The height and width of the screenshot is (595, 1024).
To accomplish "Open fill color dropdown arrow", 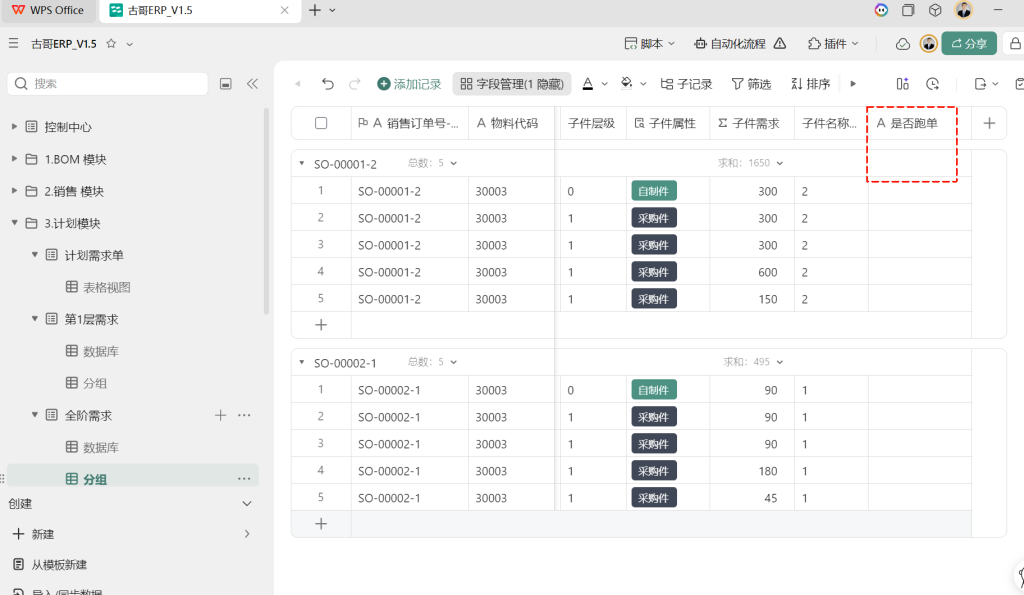I will pyautogui.click(x=643, y=84).
